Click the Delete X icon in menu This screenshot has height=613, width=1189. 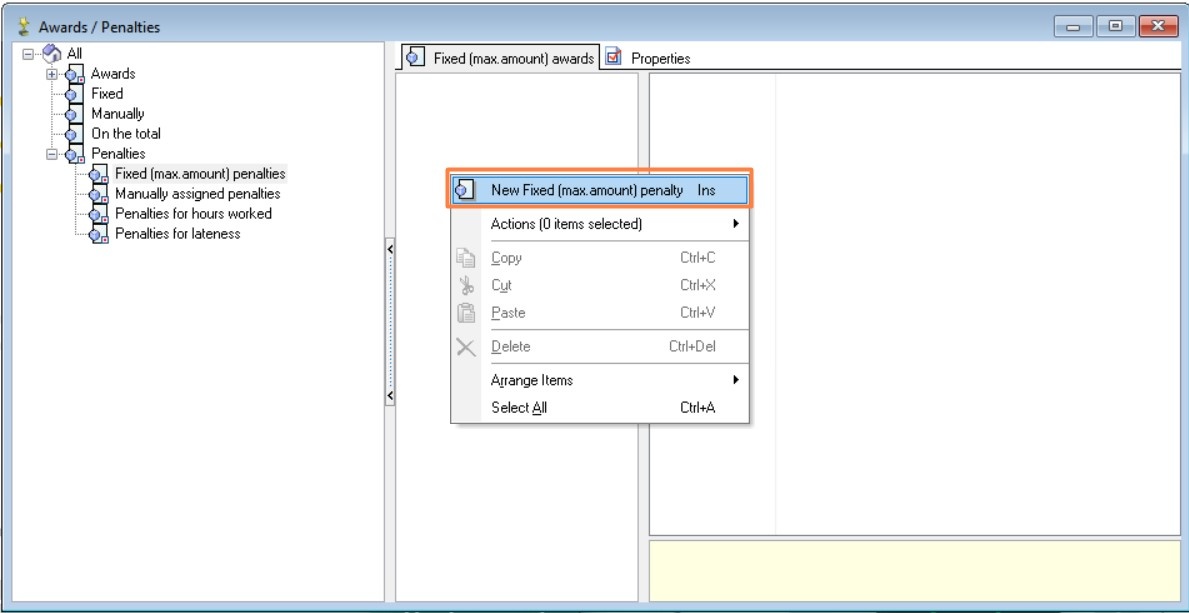[x=465, y=347]
